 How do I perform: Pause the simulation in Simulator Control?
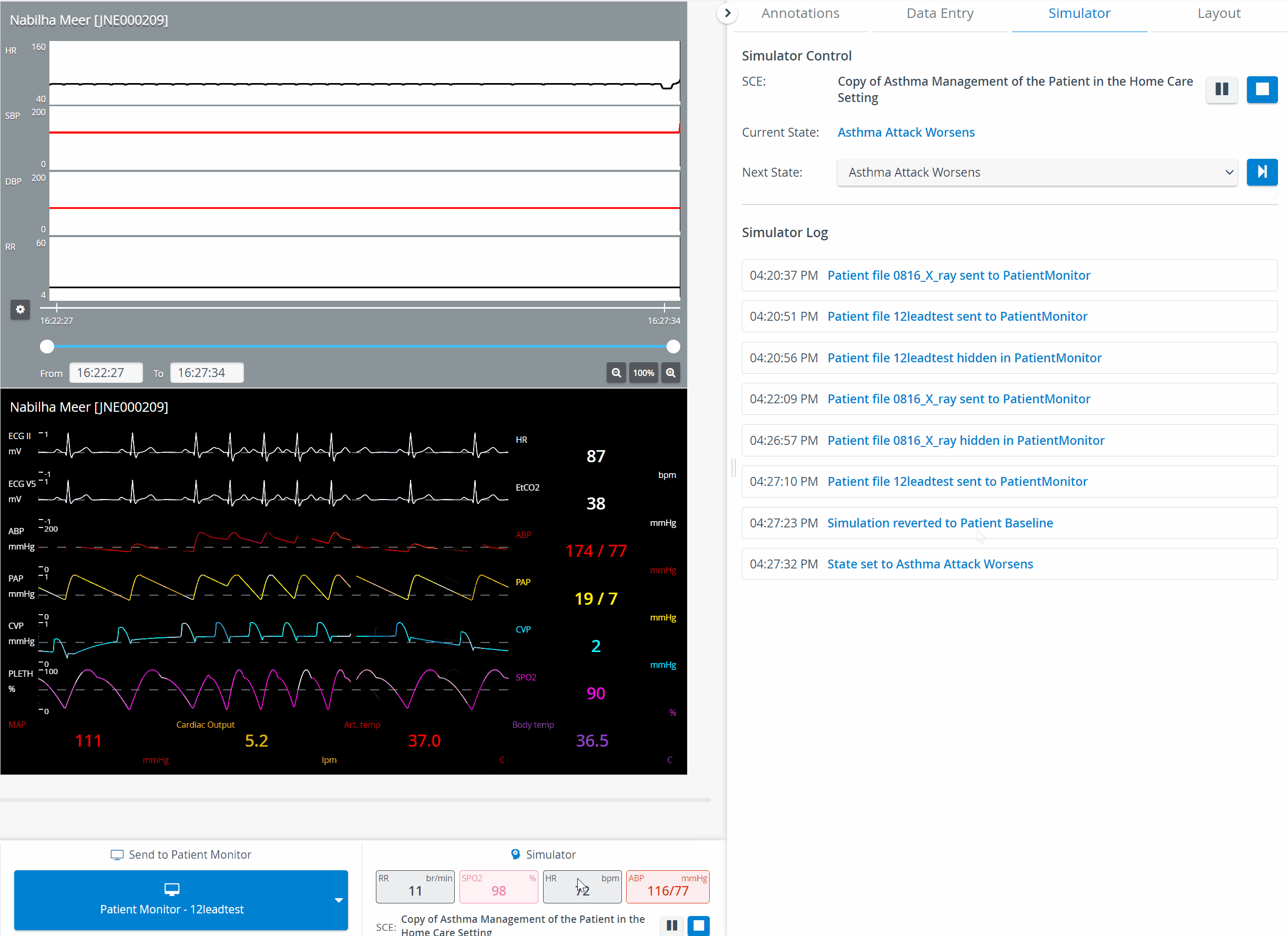1222,89
